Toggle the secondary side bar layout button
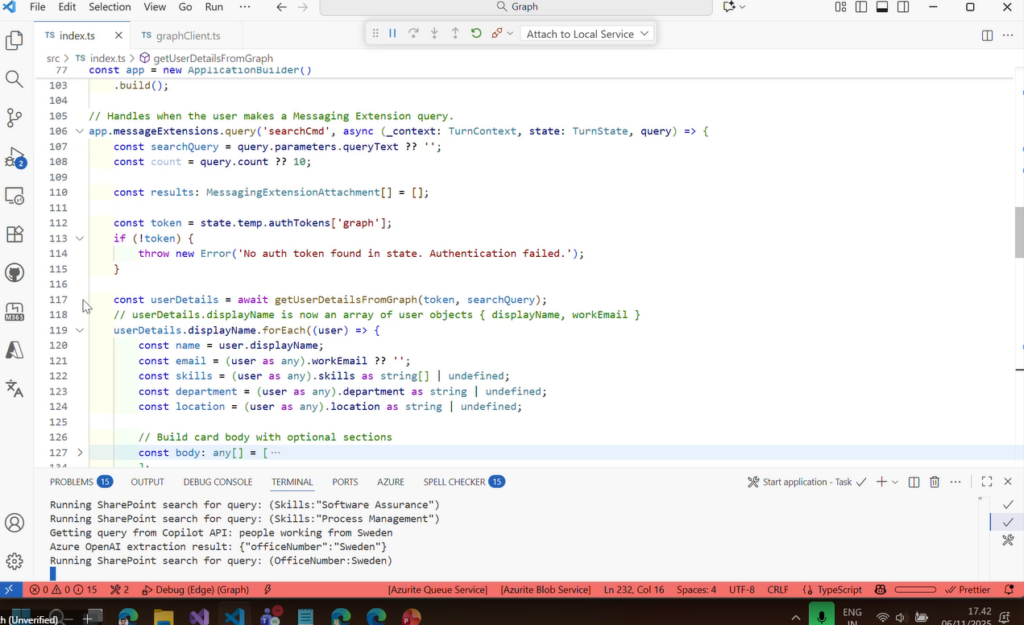Screen dimensions: 1024x625 click(x=904, y=7)
